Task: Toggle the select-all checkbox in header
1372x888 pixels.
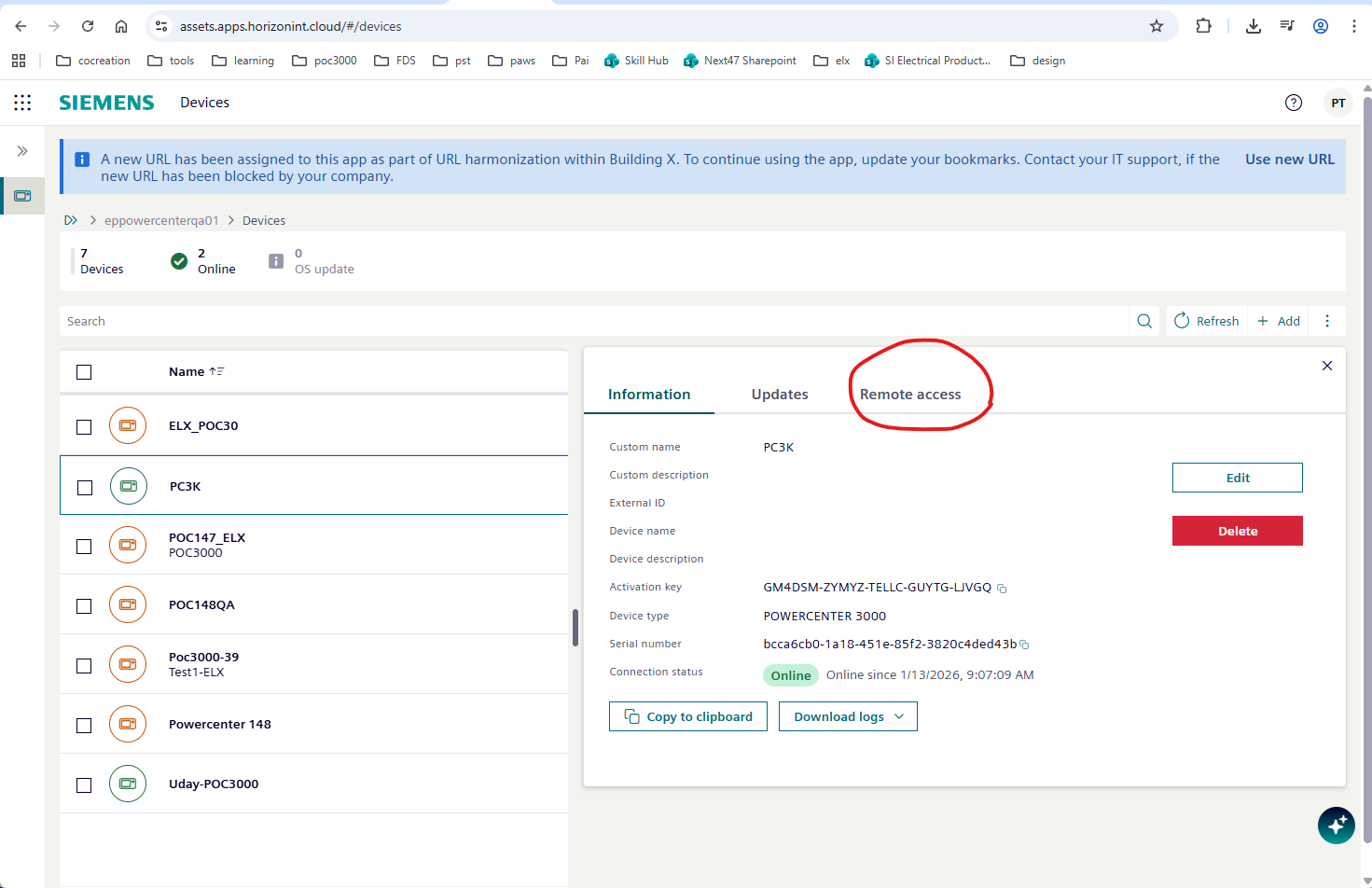Action: [x=84, y=372]
